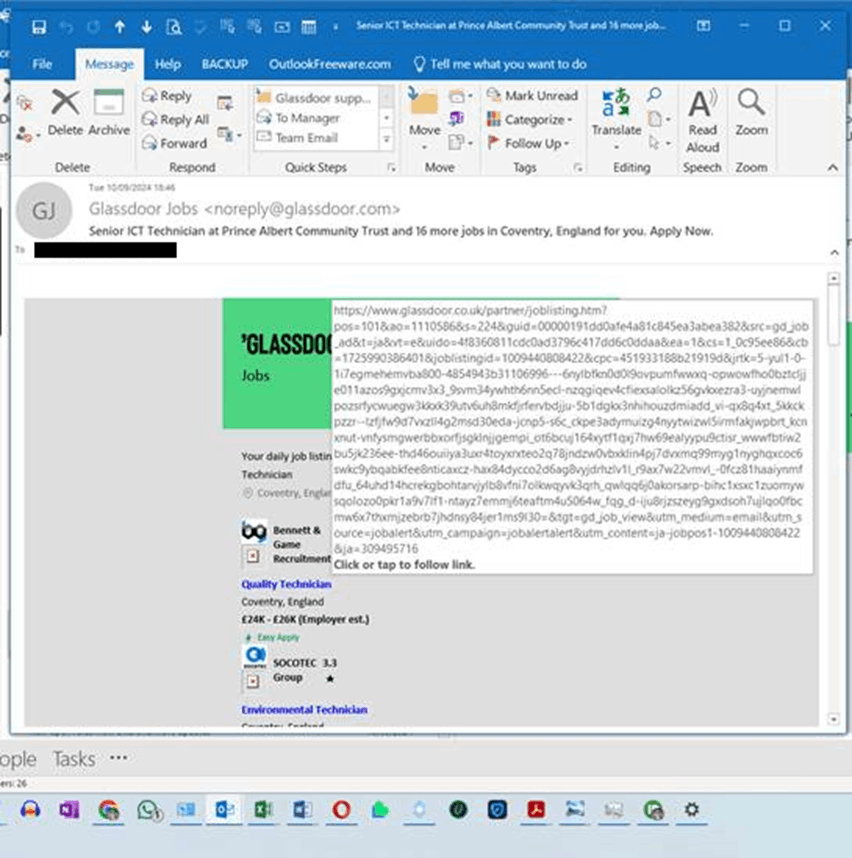852x858 pixels.
Task: Mark the email as Unread
Action: 532,96
